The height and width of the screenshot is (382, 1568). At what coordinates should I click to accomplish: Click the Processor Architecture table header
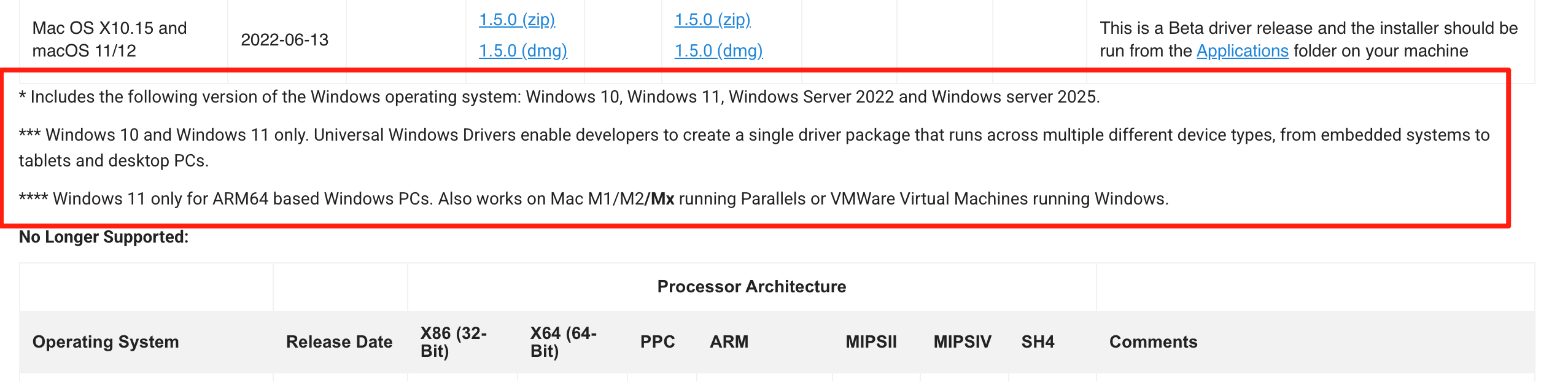[x=750, y=286]
